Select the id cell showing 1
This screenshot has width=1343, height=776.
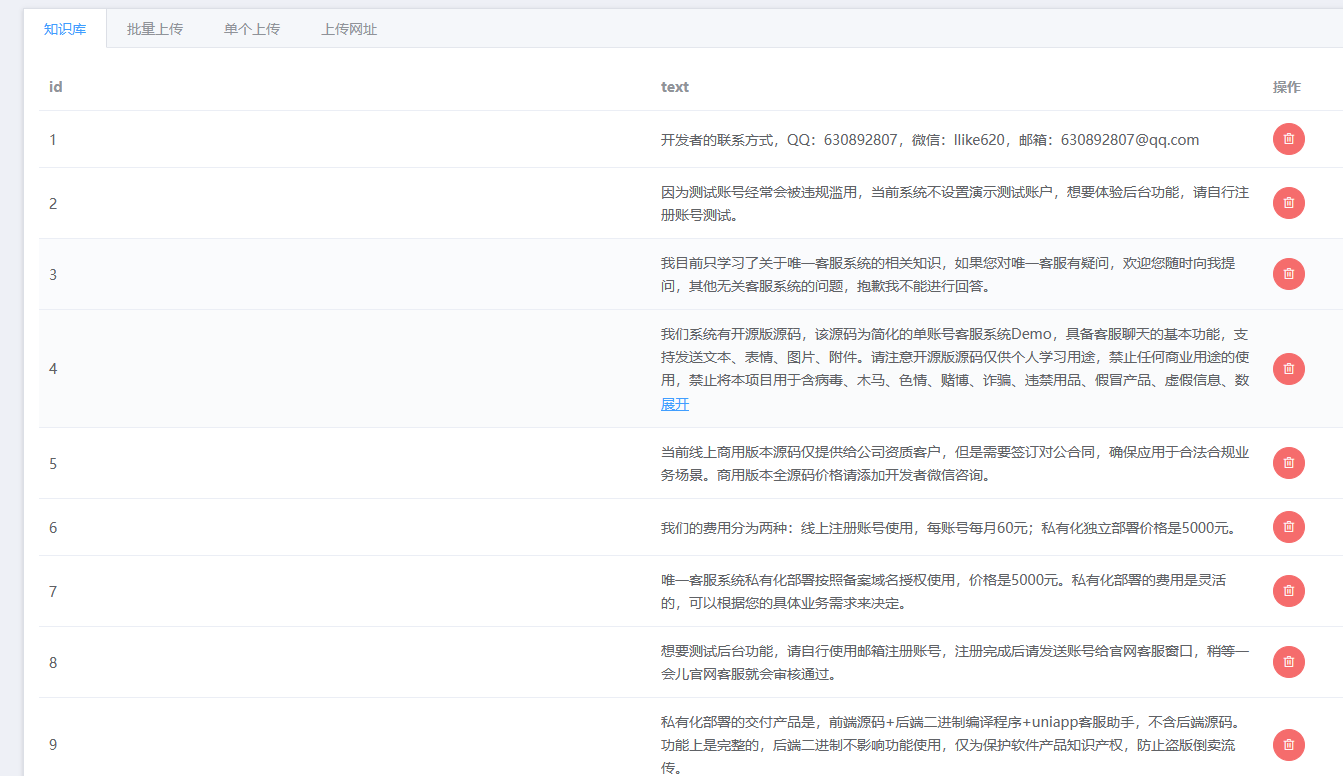coord(53,139)
